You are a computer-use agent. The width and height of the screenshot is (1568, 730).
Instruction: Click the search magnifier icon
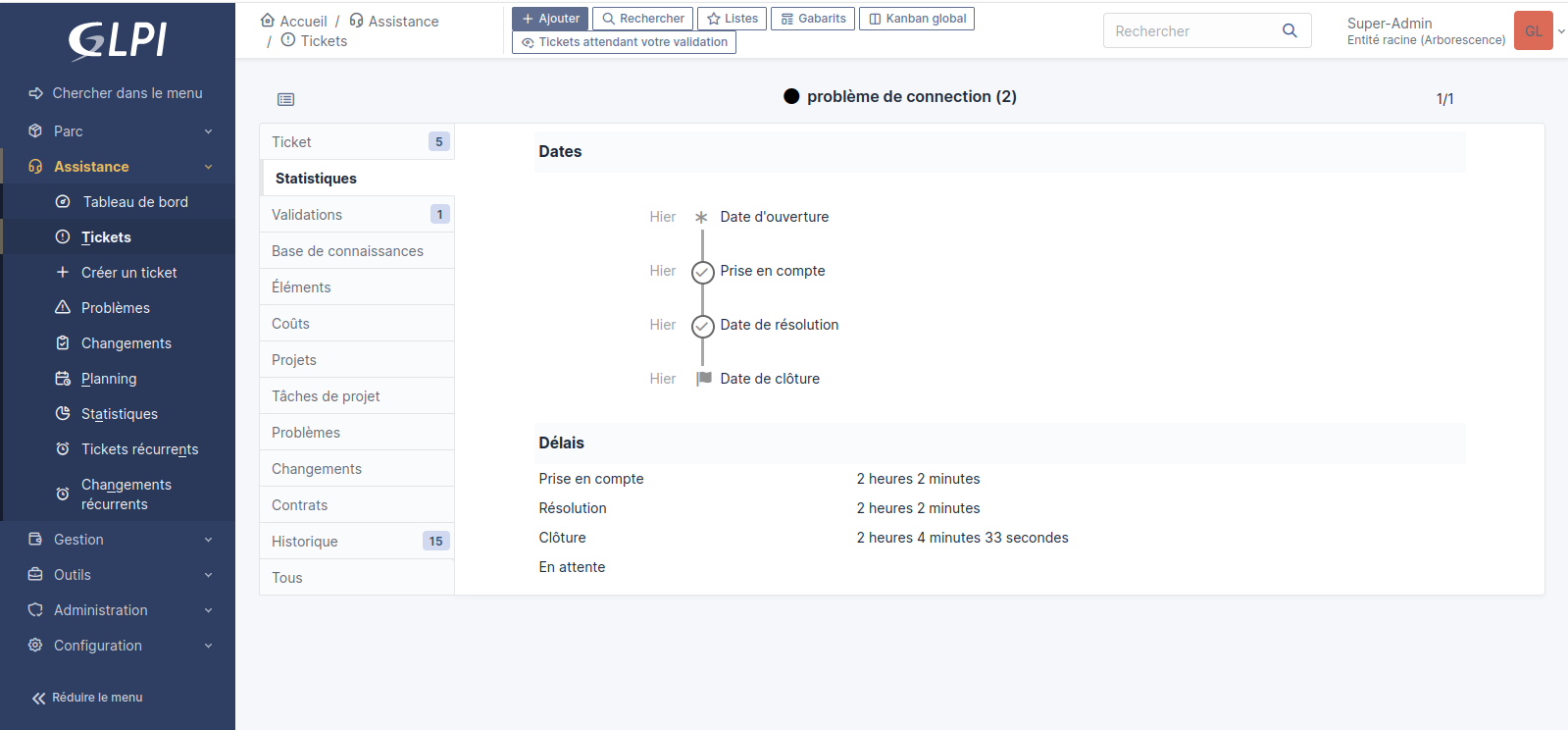tap(1290, 30)
